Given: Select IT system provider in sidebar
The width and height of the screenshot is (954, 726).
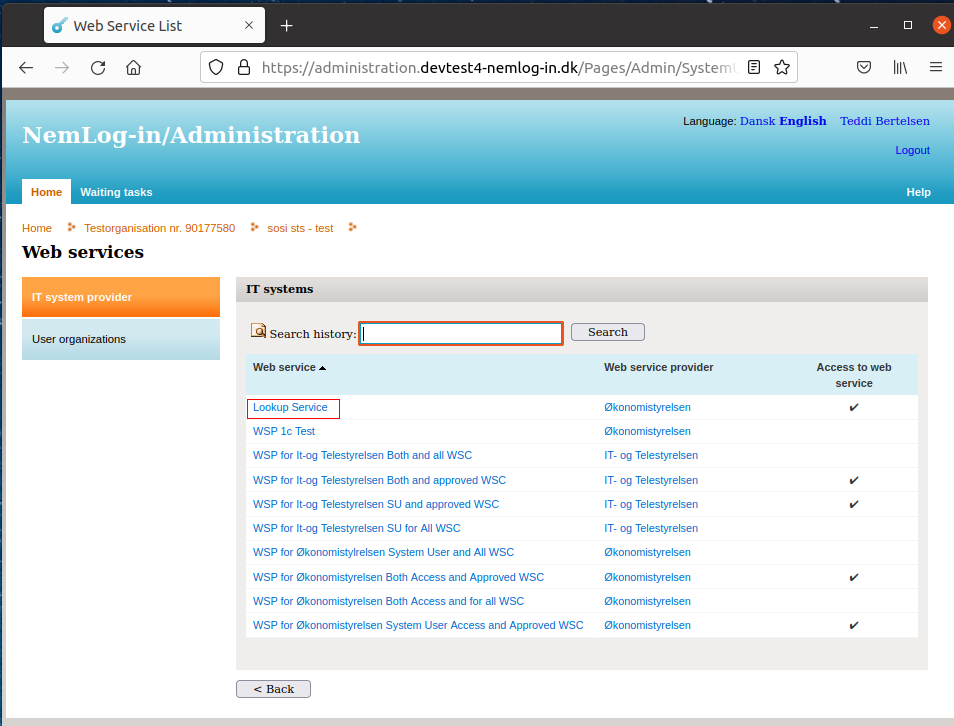Looking at the screenshot, I should click(x=120, y=297).
